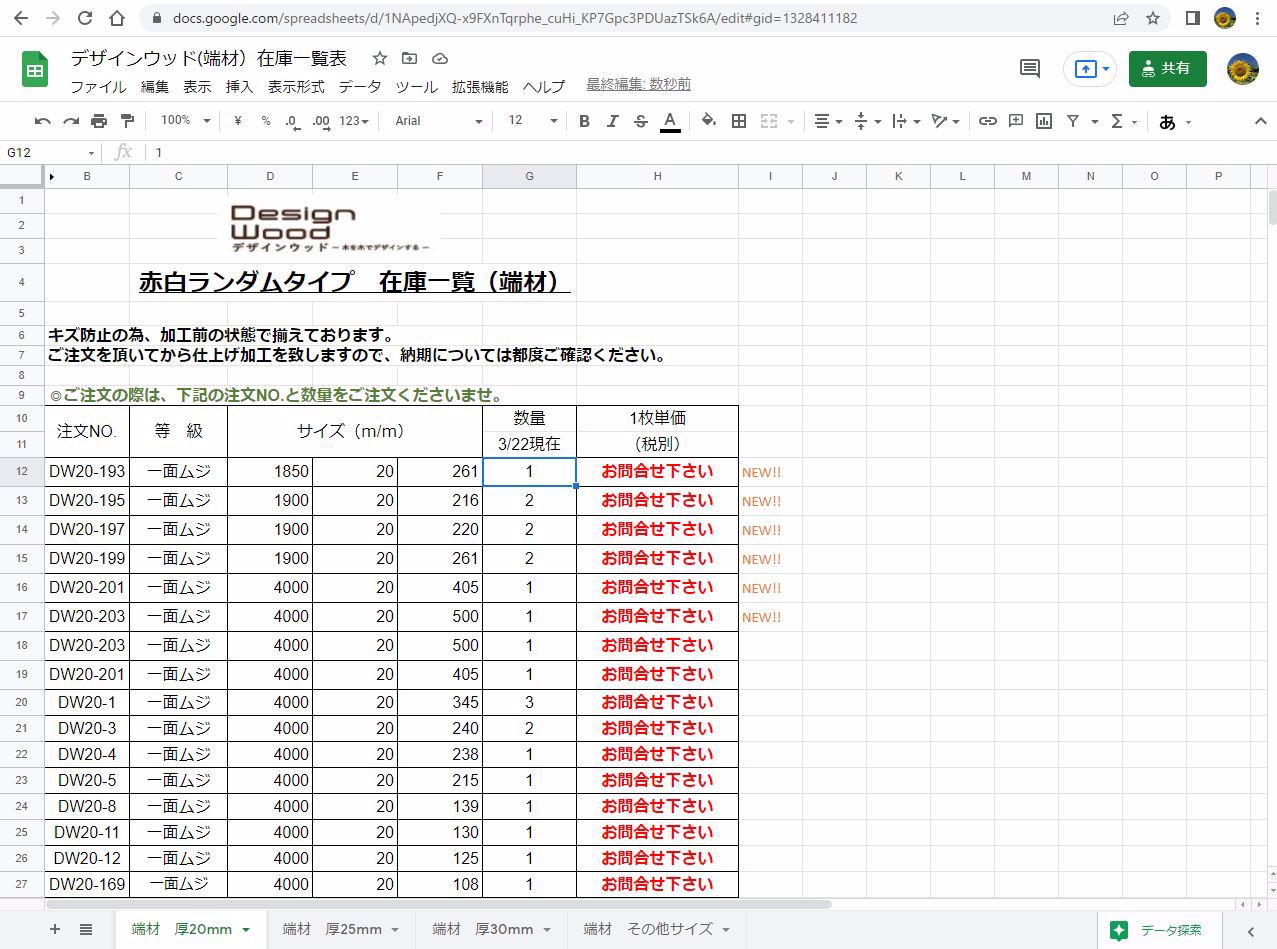Image resolution: width=1277 pixels, height=949 pixels.
Task: Insert a link using toolbar icon
Action: click(987, 121)
